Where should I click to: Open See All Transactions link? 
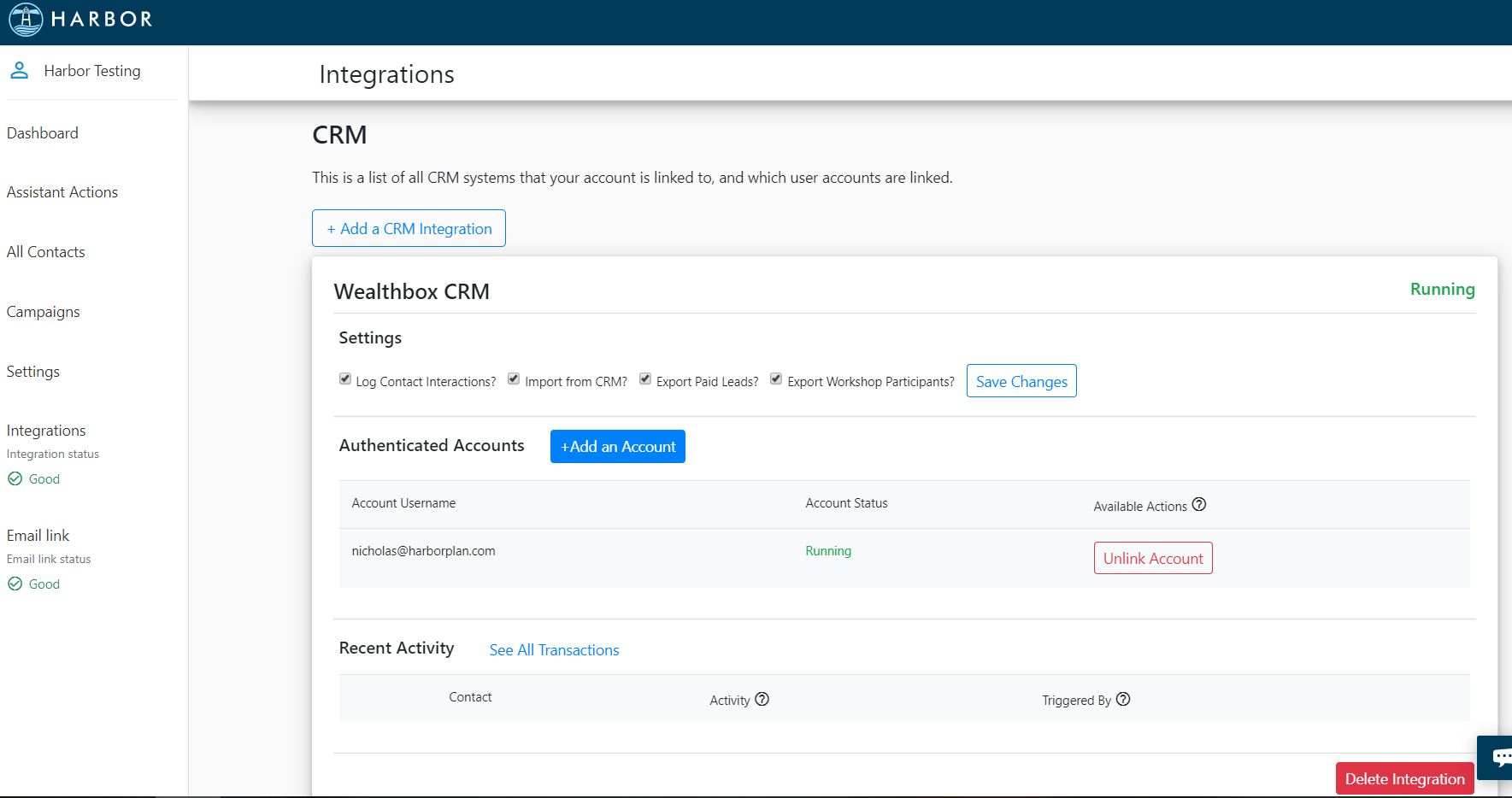(x=555, y=650)
